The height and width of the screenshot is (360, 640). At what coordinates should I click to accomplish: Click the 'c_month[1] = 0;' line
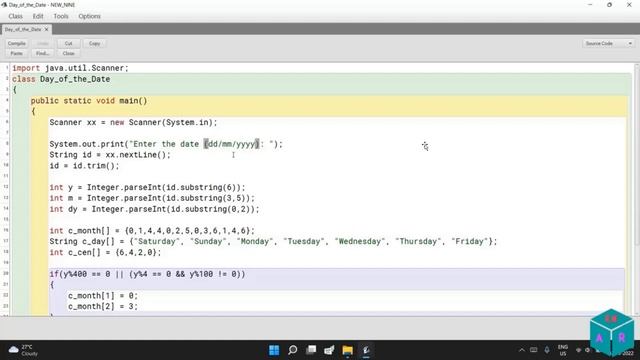103,296
